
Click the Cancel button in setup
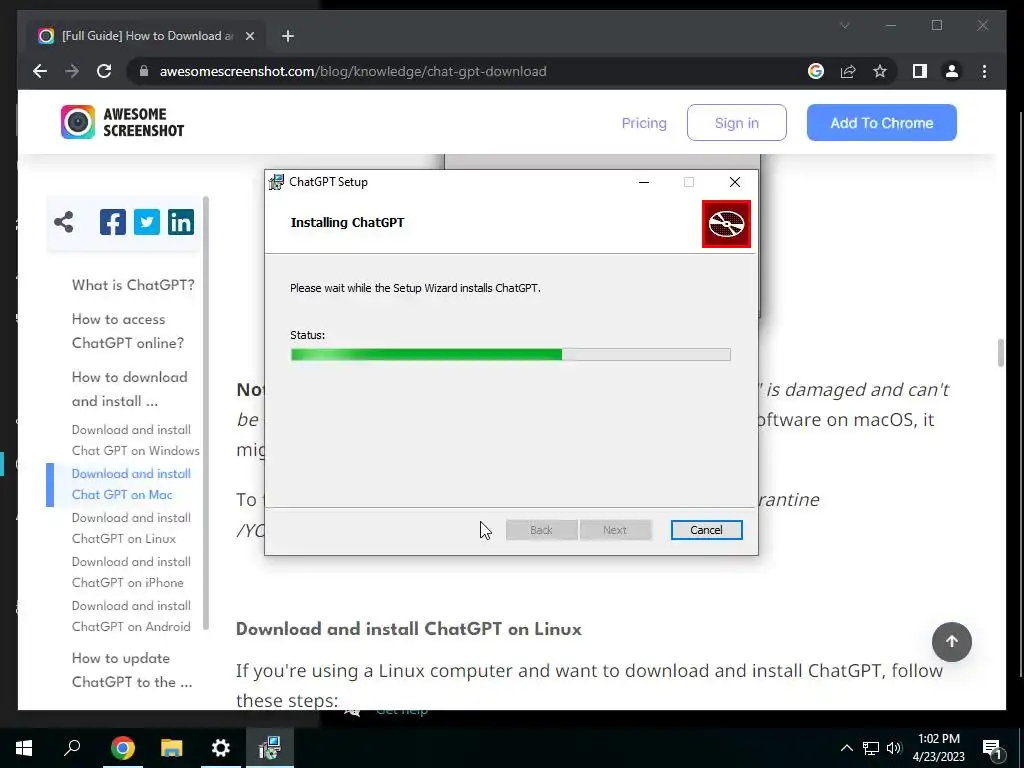(x=707, y=530)
